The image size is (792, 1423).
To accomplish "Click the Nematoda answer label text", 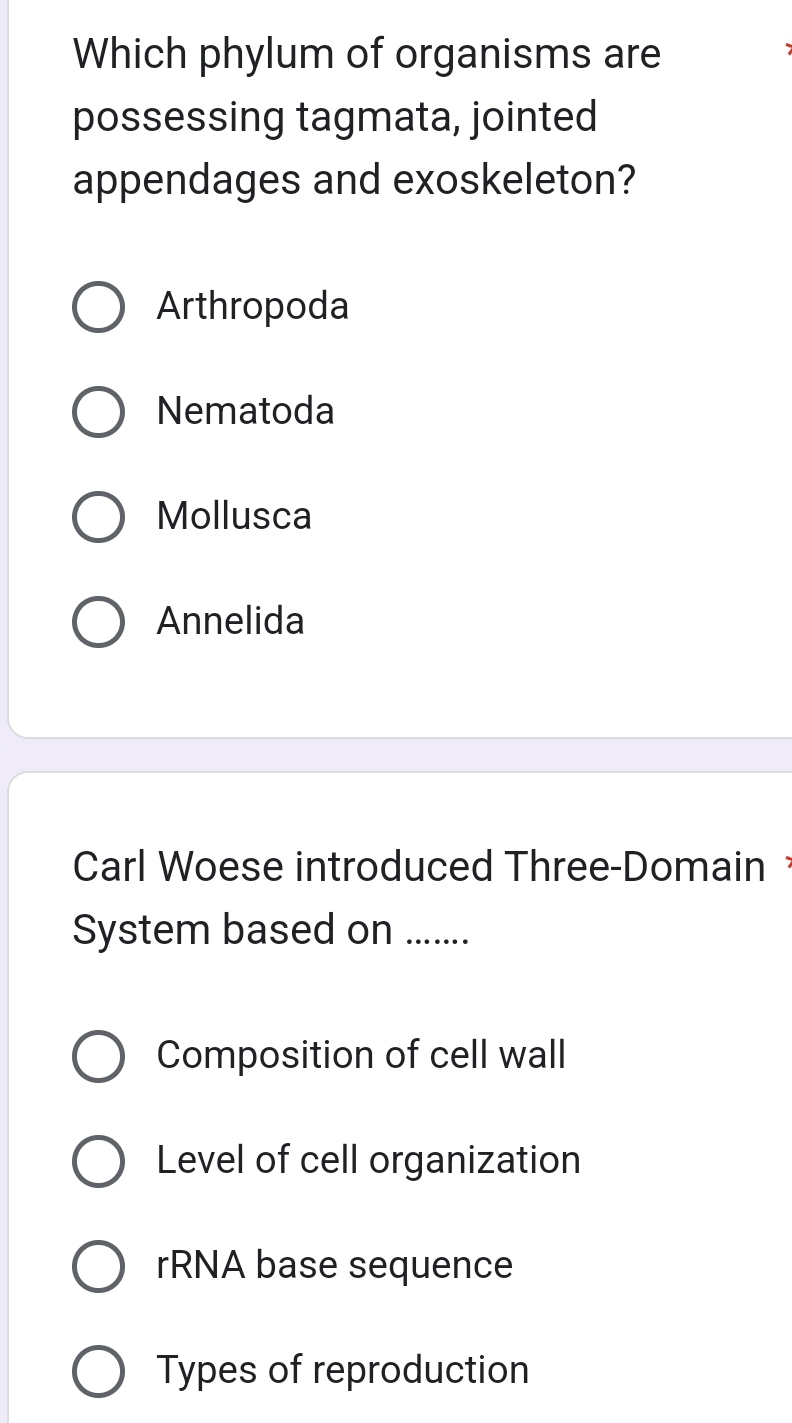I will click(246, 412).
